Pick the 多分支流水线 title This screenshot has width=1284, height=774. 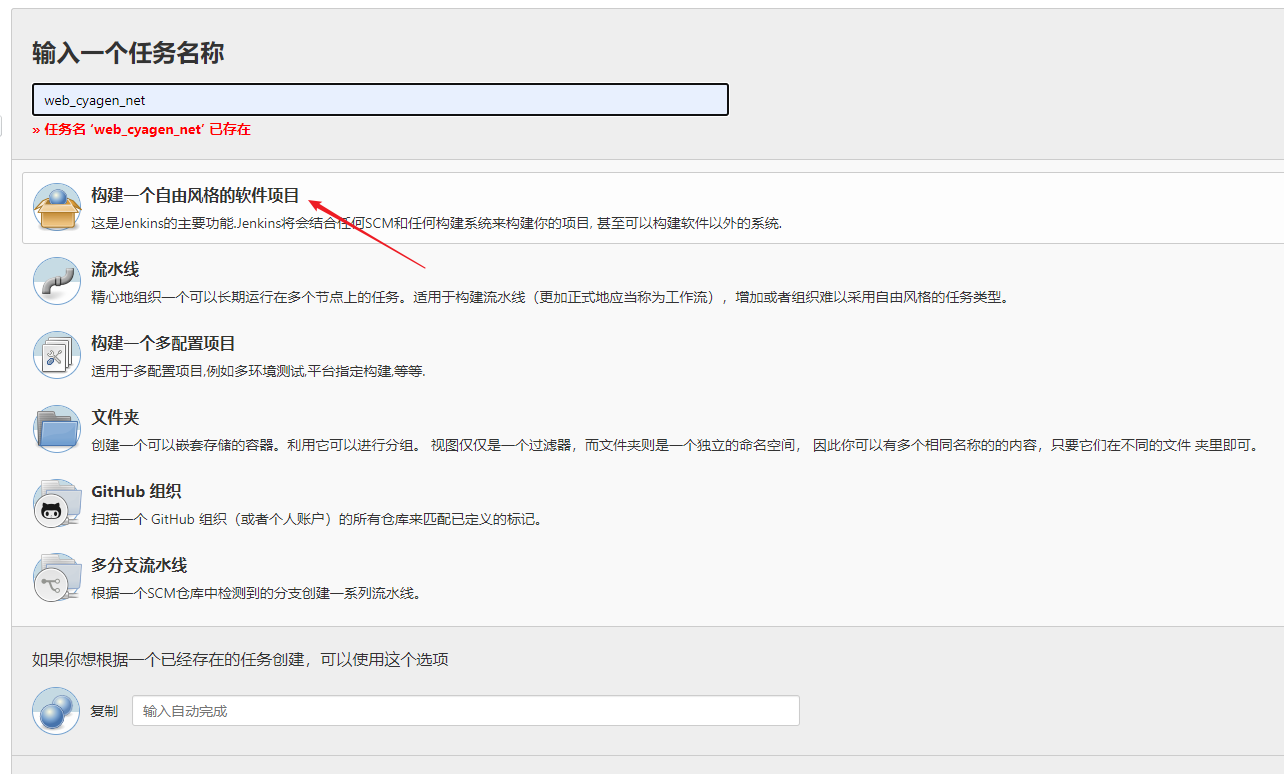point(139,566)
